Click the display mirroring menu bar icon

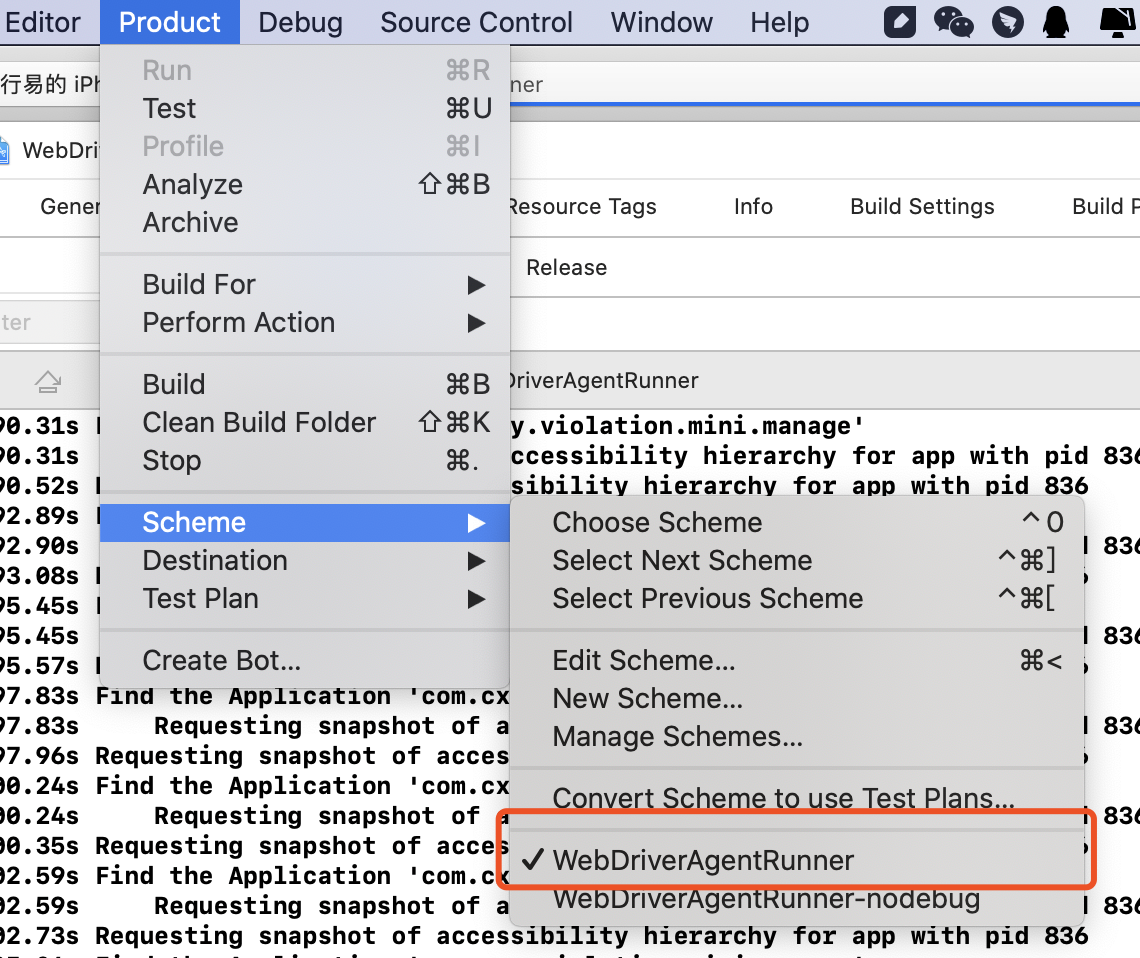[1118, 22]
